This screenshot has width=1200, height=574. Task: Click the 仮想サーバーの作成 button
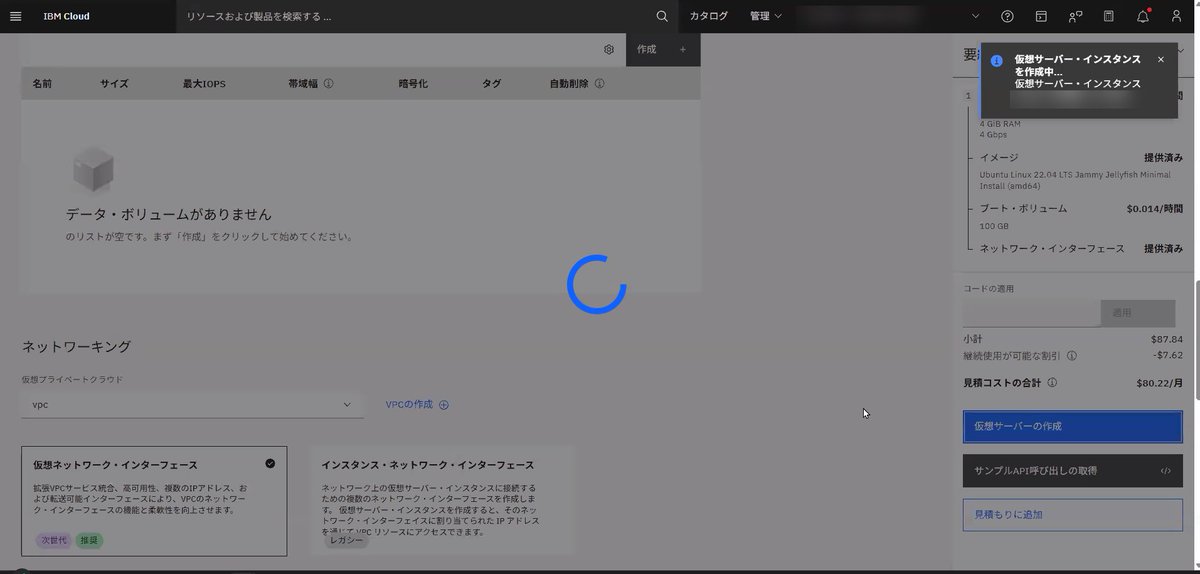[x=1073, y=426]
